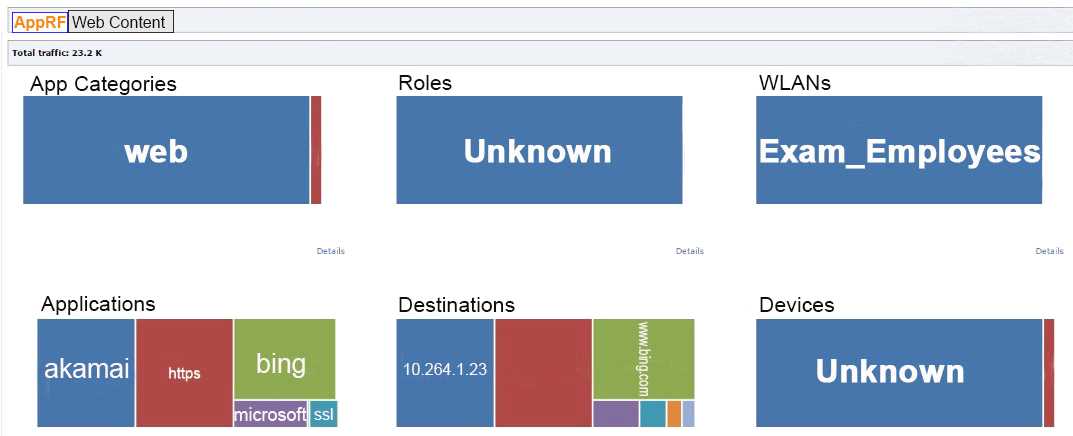Select the teal ssl application block
1073x436 pixels.
pyautogui.click(x=323, y=414)
